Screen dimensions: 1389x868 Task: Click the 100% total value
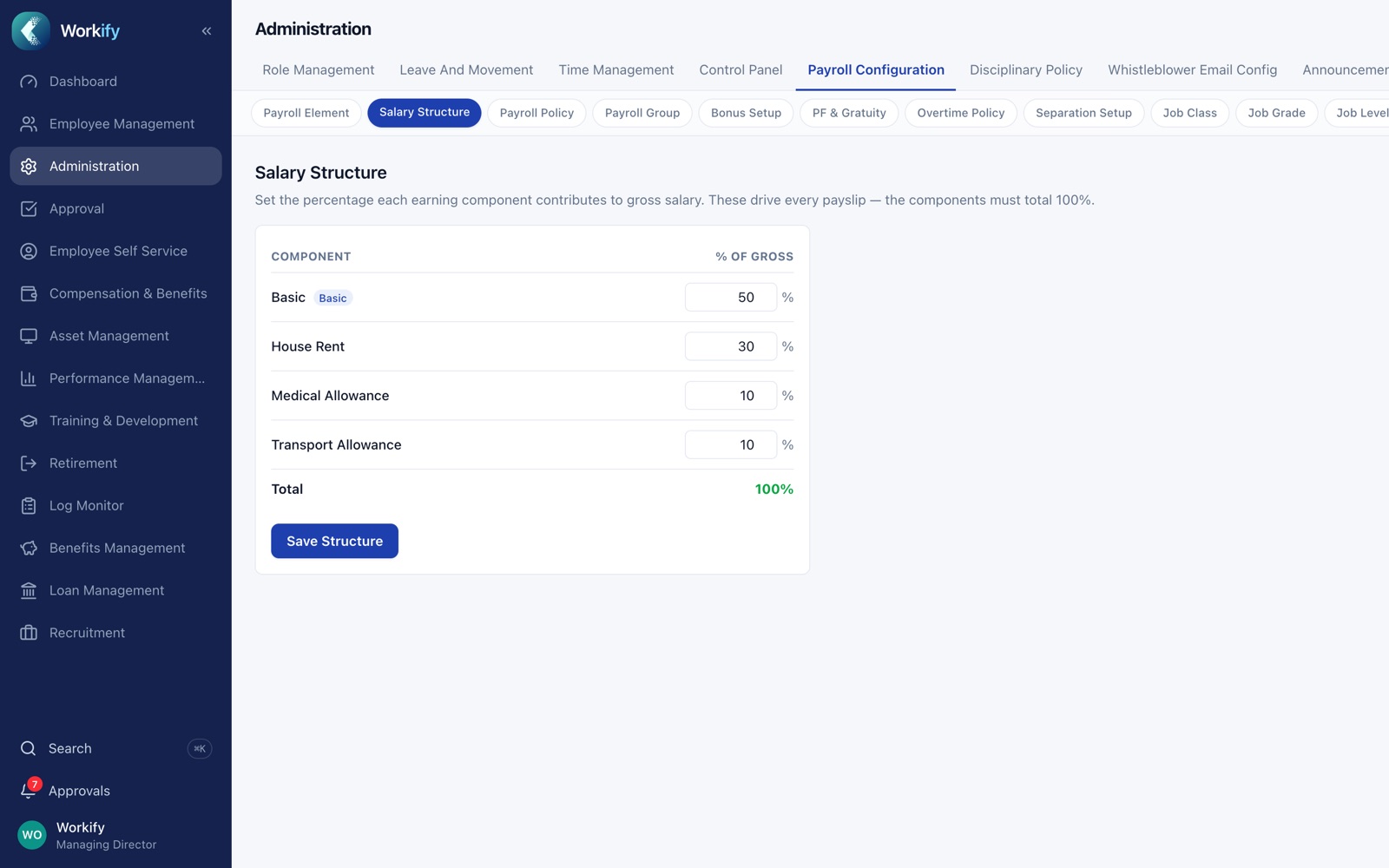(x=773, y=490)
